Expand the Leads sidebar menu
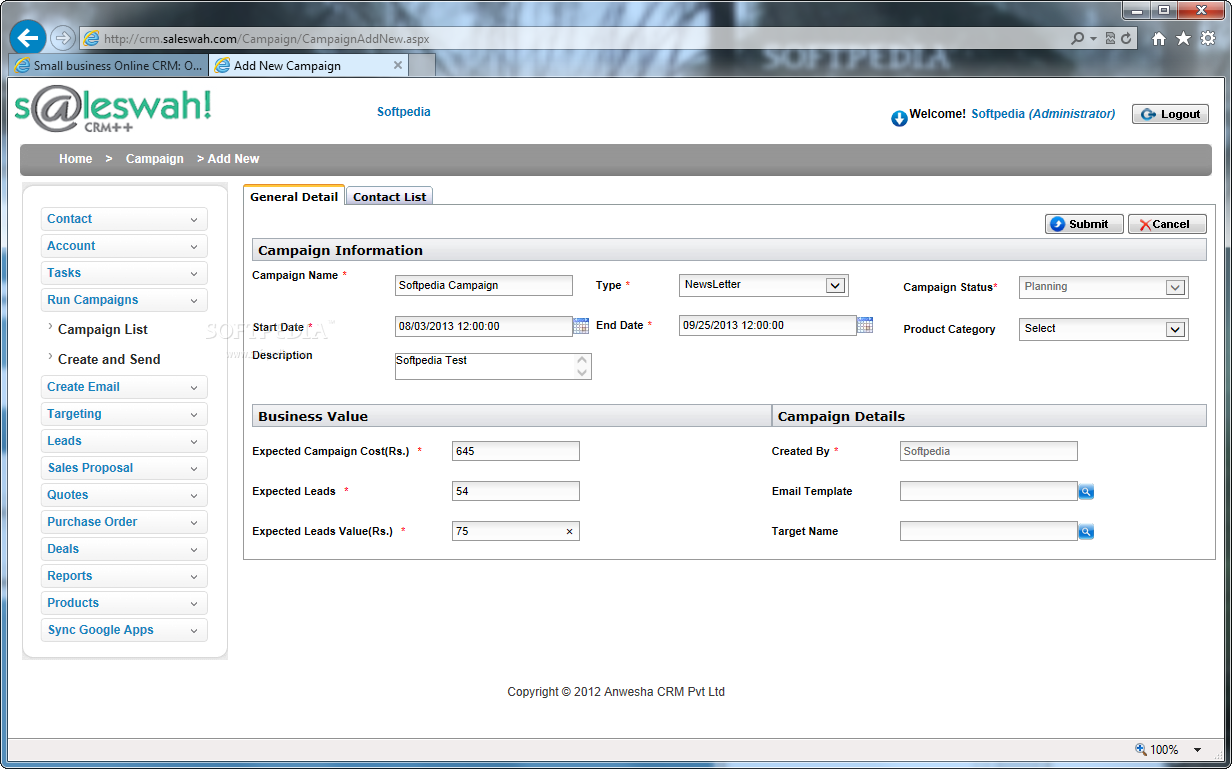 click(124, 441)
